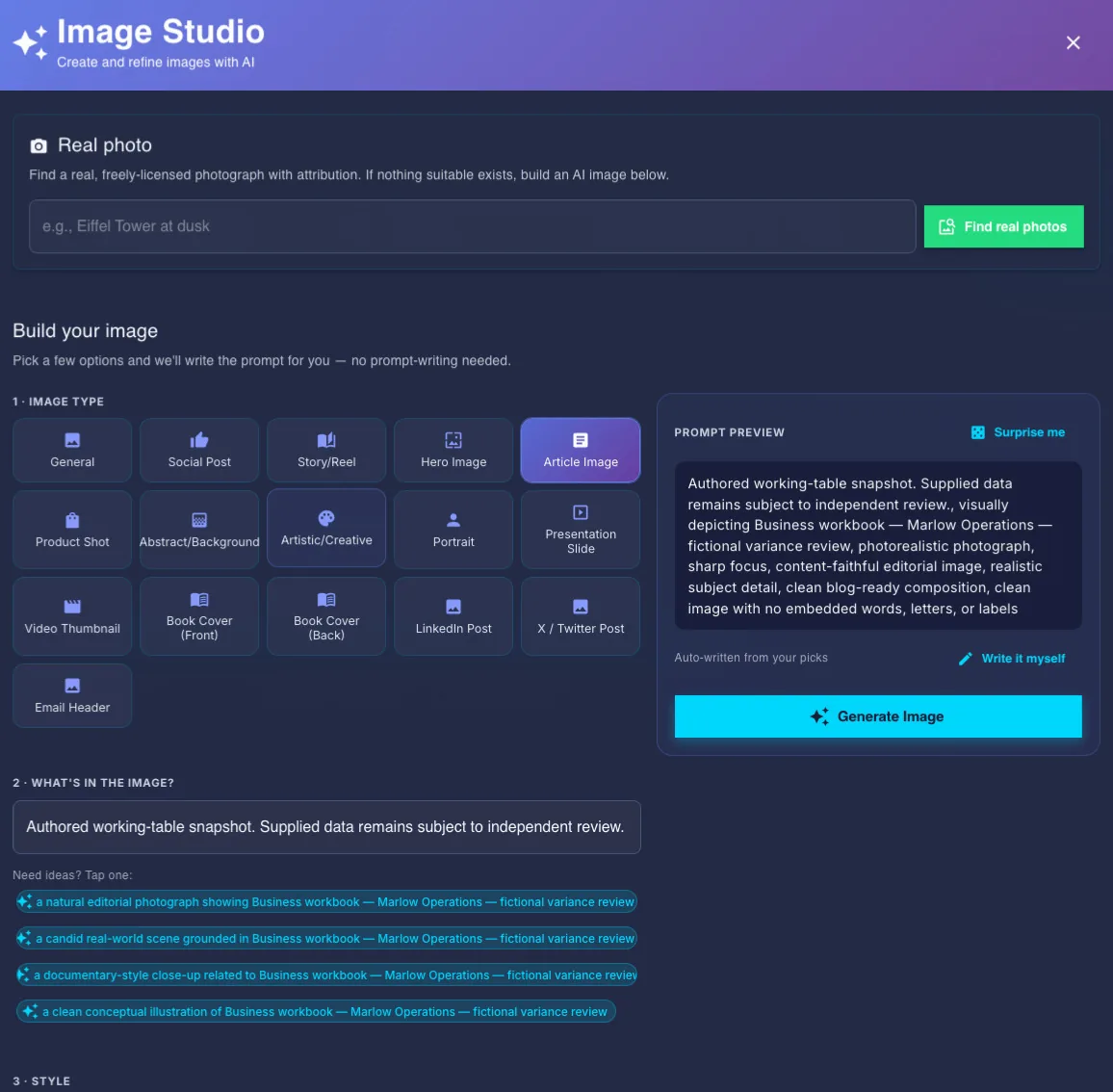Pick the LinkedIn Post image type
The width and height of the screenshot is (1113, 1092).
[x=453, y=616]
